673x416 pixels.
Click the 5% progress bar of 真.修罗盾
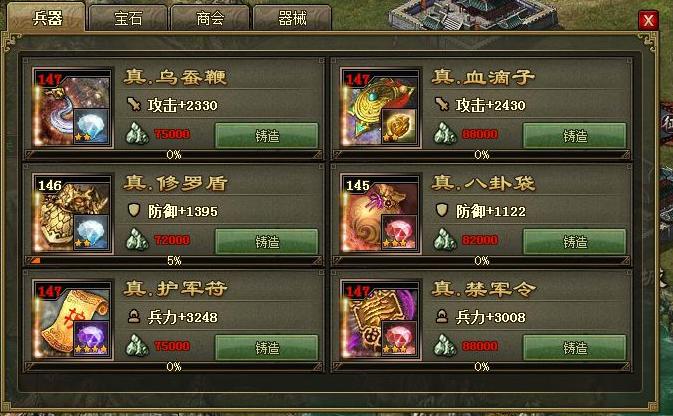173,261
